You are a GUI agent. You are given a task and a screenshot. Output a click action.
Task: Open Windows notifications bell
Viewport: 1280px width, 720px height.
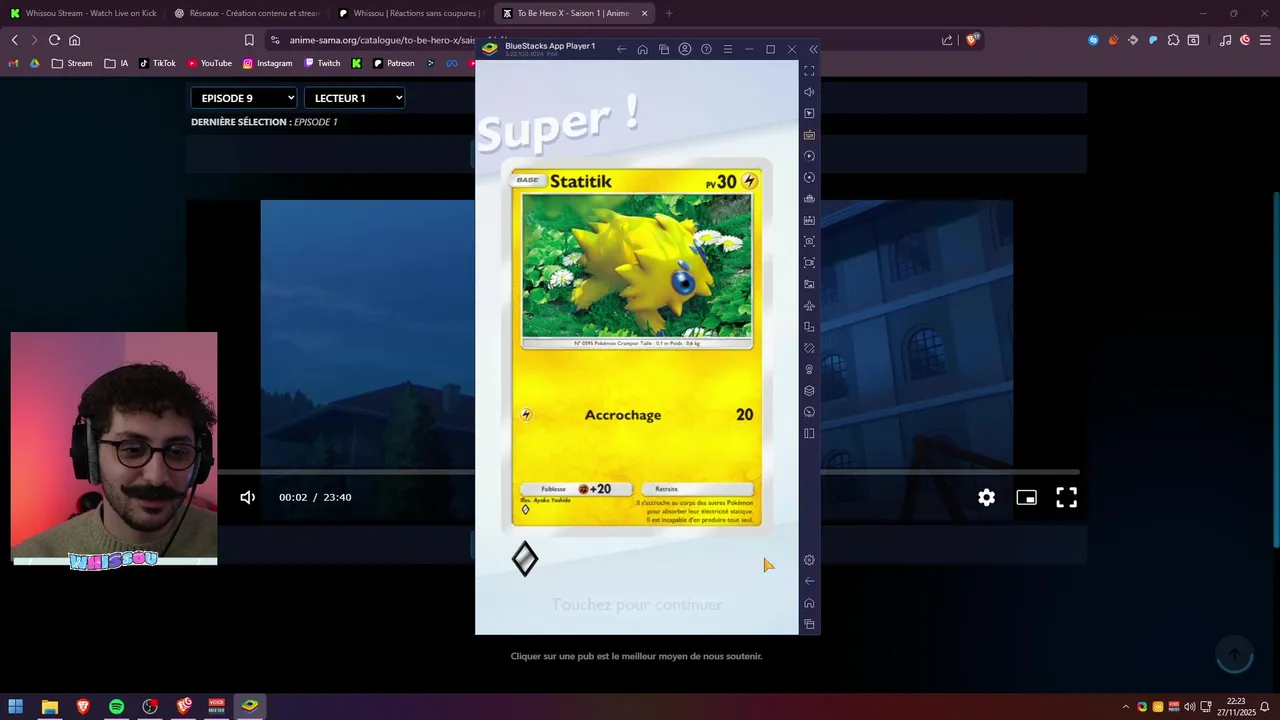(1264, 706)
